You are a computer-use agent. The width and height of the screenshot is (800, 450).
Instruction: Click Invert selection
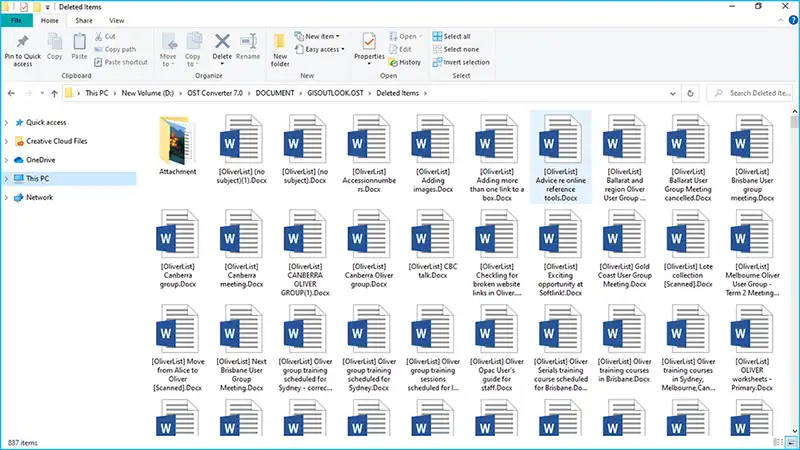coord(461,62)
